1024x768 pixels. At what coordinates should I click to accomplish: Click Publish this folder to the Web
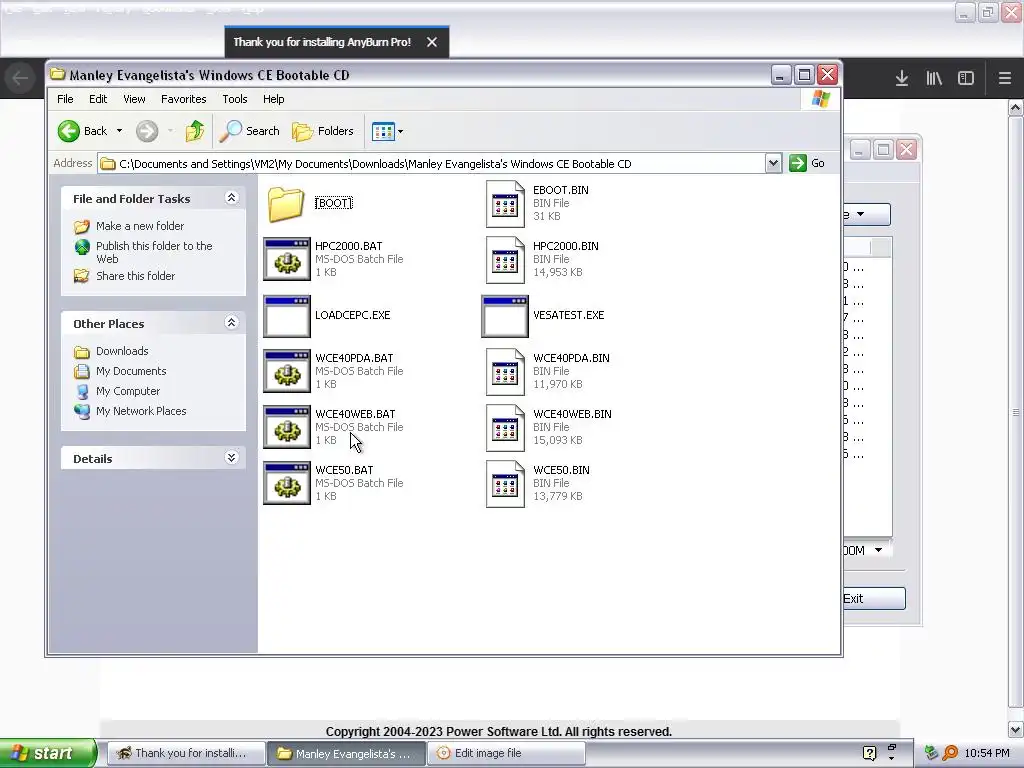click(154, 252)
